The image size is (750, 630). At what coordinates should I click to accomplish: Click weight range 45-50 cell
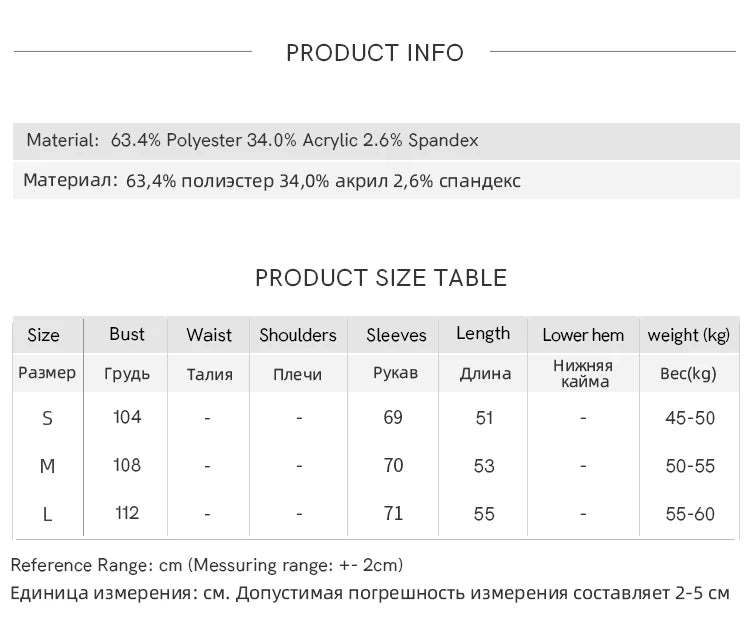click(690, 418)
